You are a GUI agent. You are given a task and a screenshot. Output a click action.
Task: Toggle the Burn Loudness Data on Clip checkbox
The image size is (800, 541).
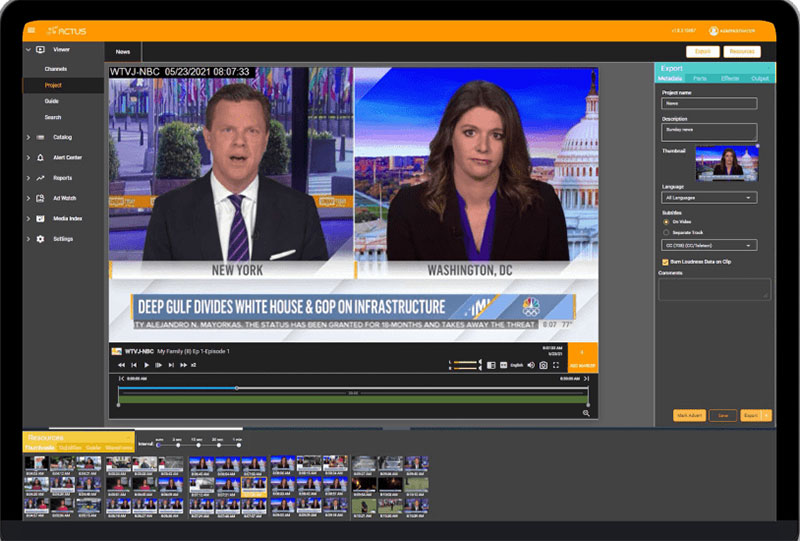[667, 262]
